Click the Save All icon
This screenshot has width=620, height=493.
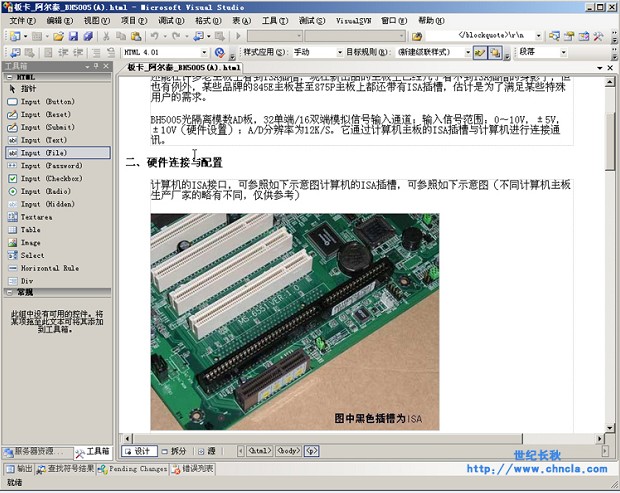coord(88,36)
